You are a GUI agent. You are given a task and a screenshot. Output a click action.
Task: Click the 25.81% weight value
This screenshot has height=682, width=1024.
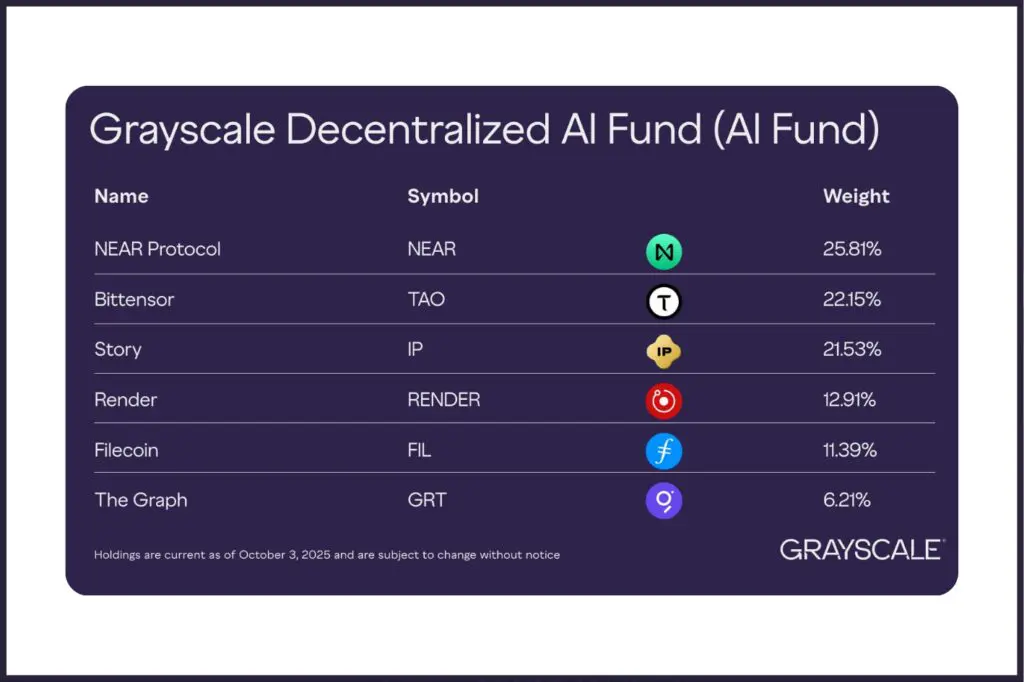[x=852, y=249]
